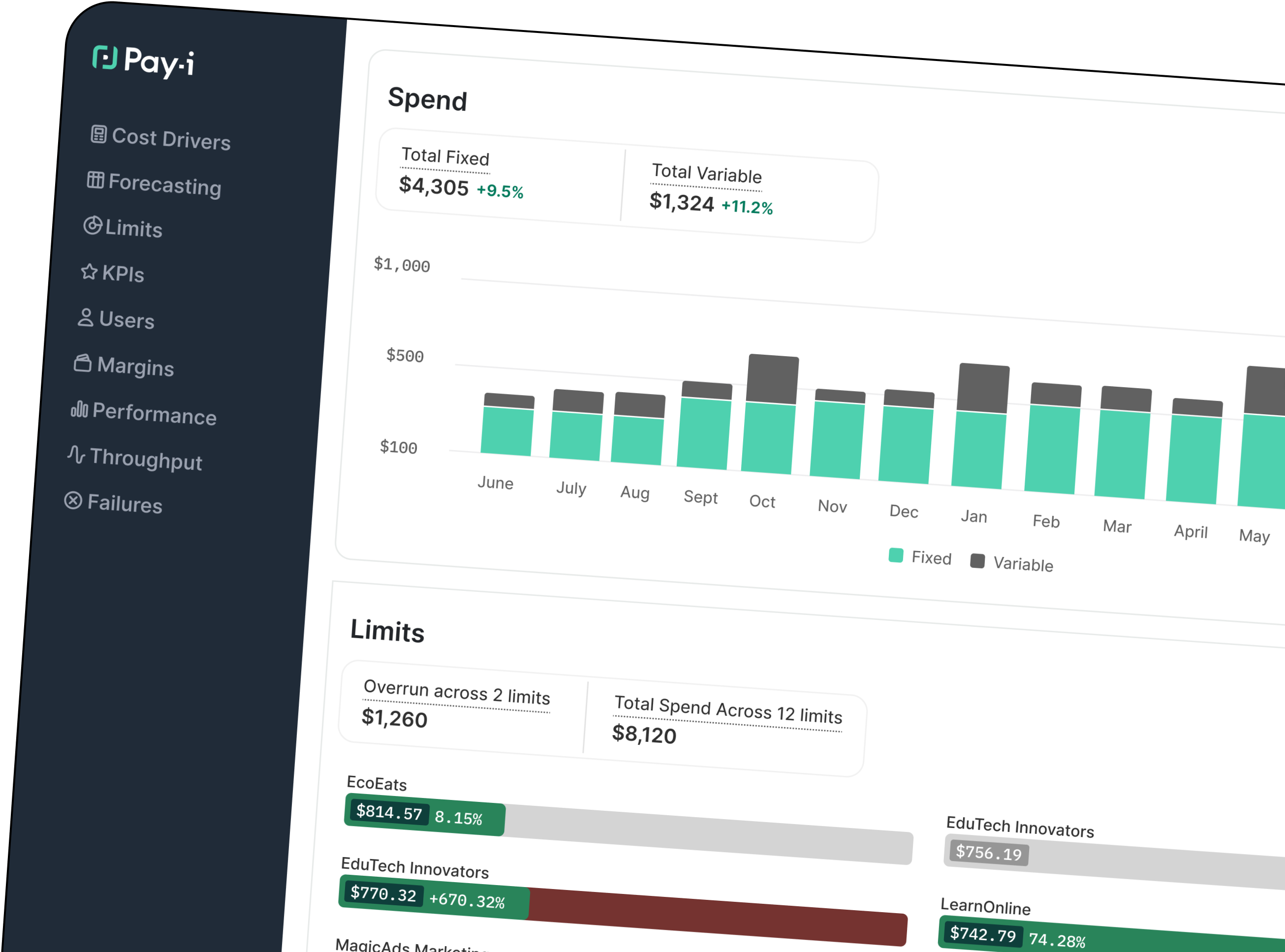Click the Failures circled X icon

73,500
